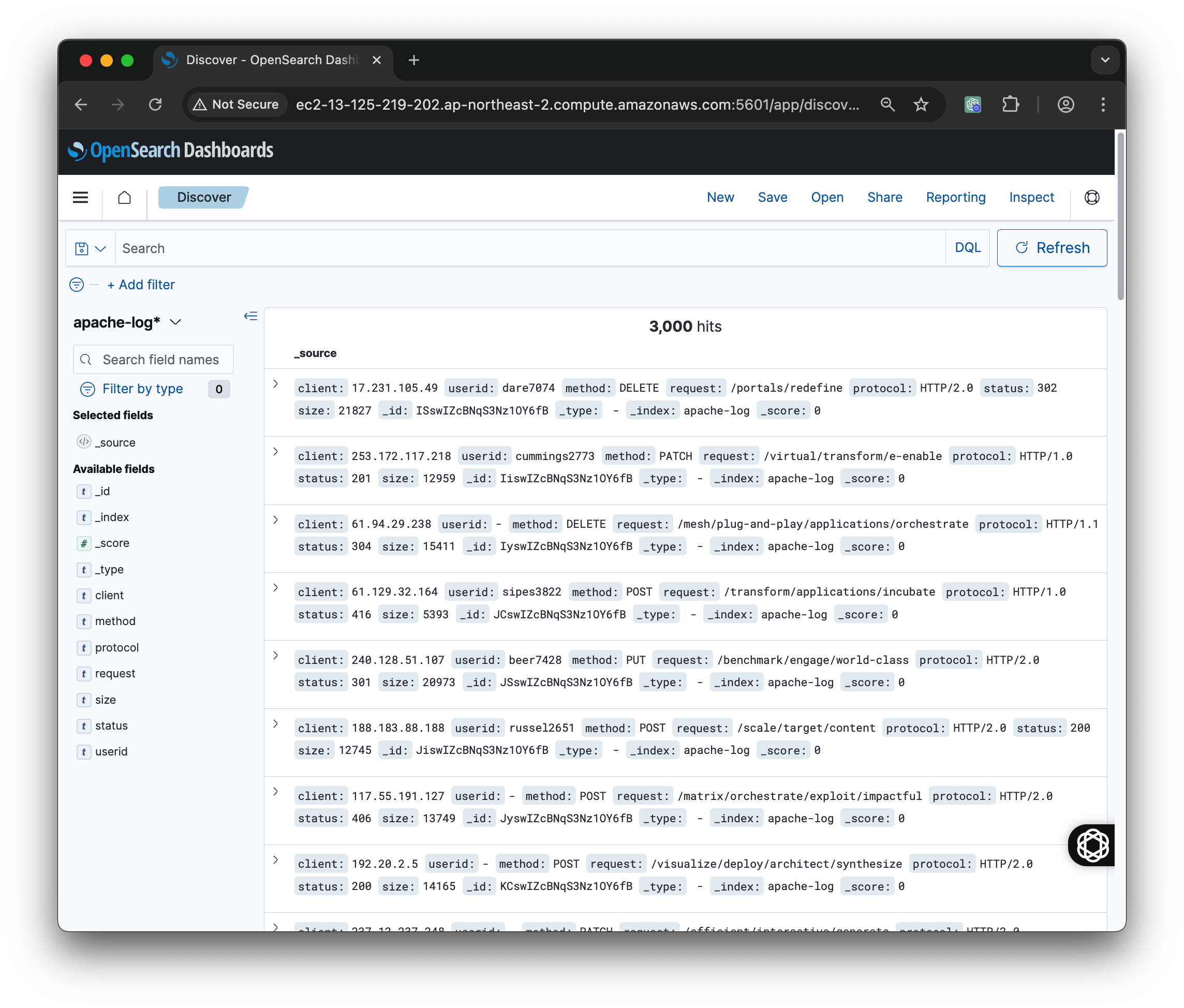
Task: Open the Reporting menu
Action: coord(955,198)
